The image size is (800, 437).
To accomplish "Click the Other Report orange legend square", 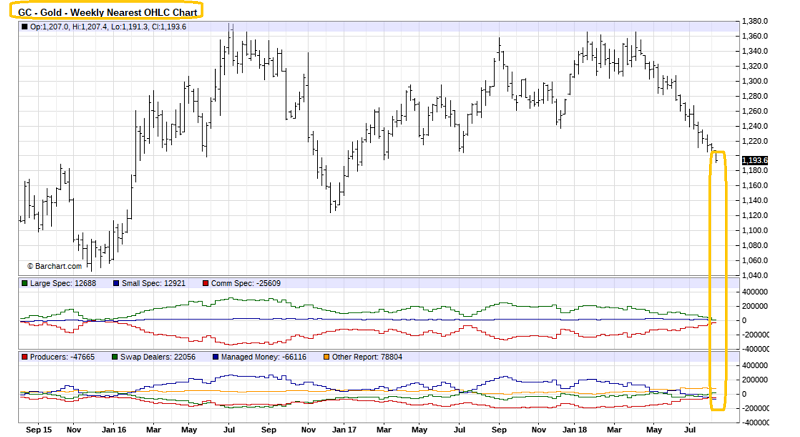I will [326, 357].
